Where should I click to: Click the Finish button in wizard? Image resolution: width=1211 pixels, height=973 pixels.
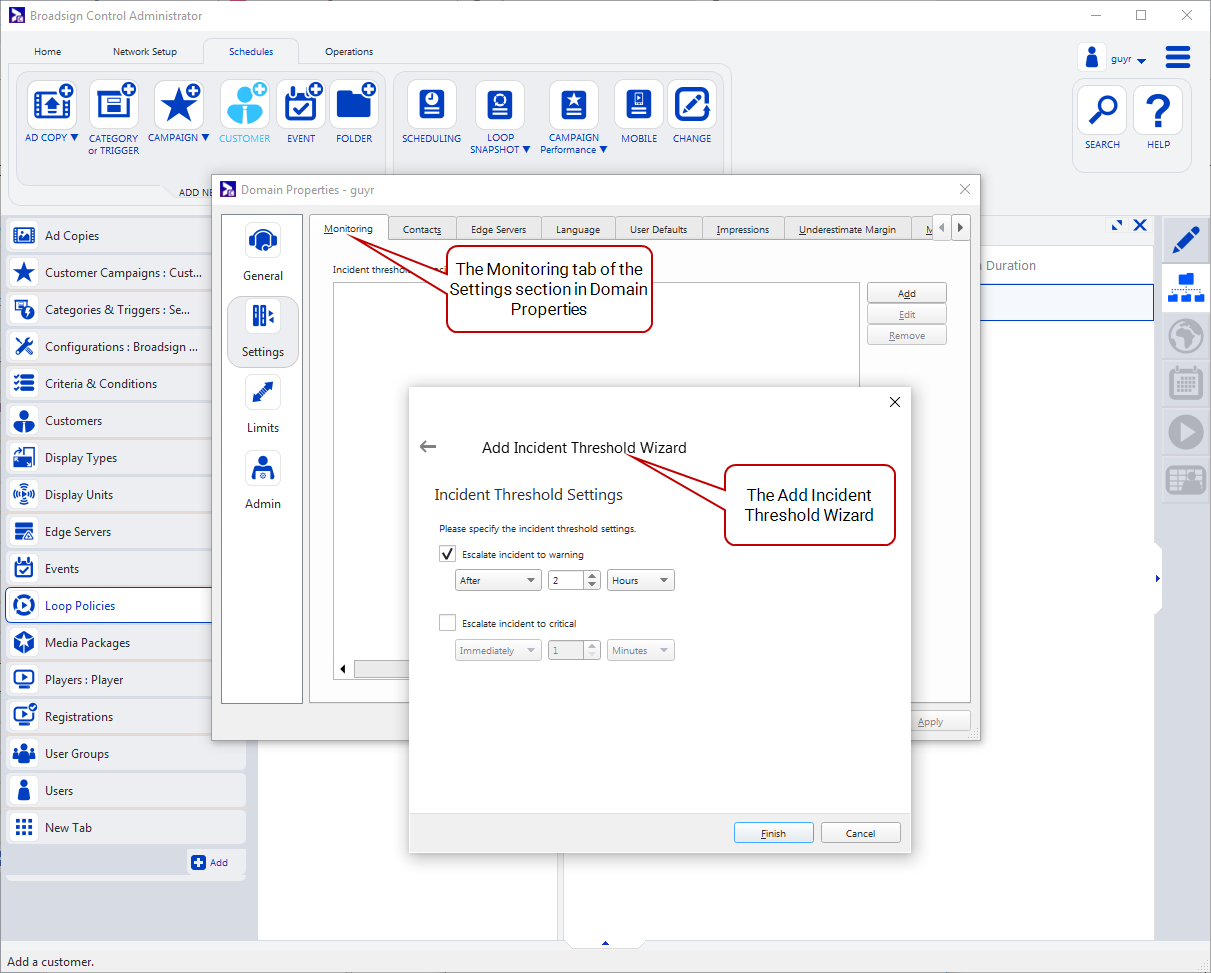(773, 833)
